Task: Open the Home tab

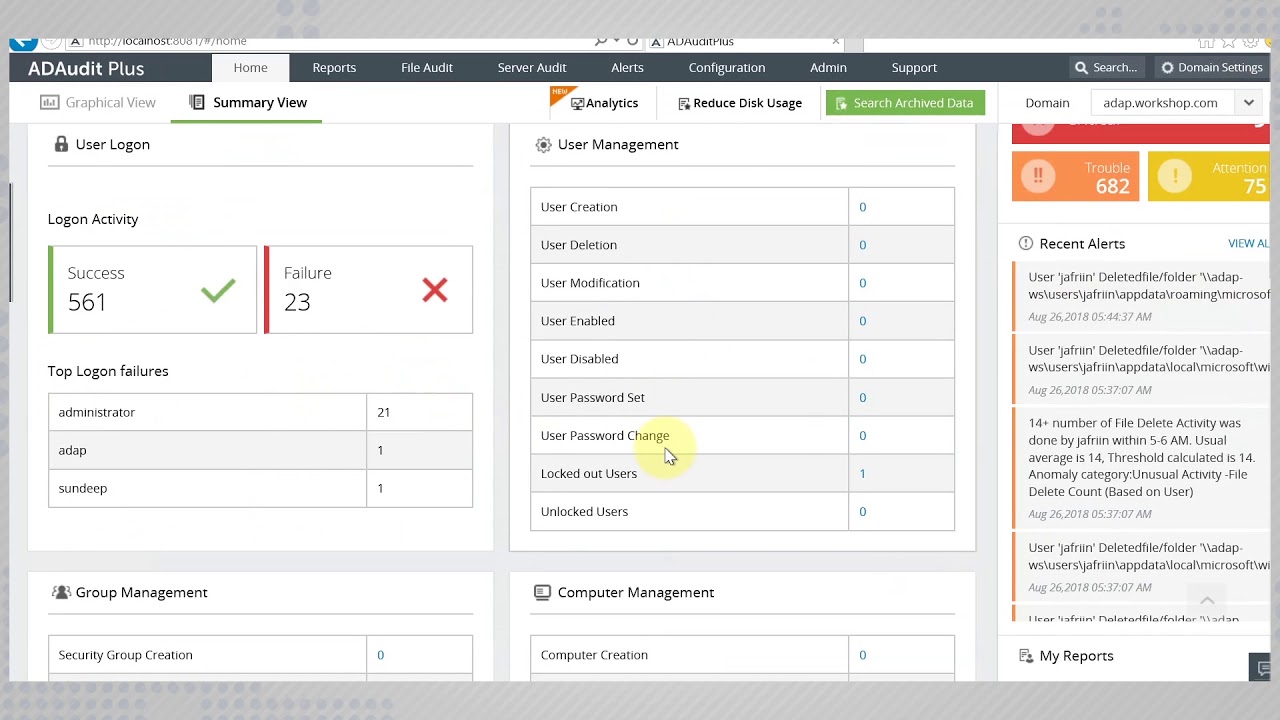Action: (x=250, y=67)
